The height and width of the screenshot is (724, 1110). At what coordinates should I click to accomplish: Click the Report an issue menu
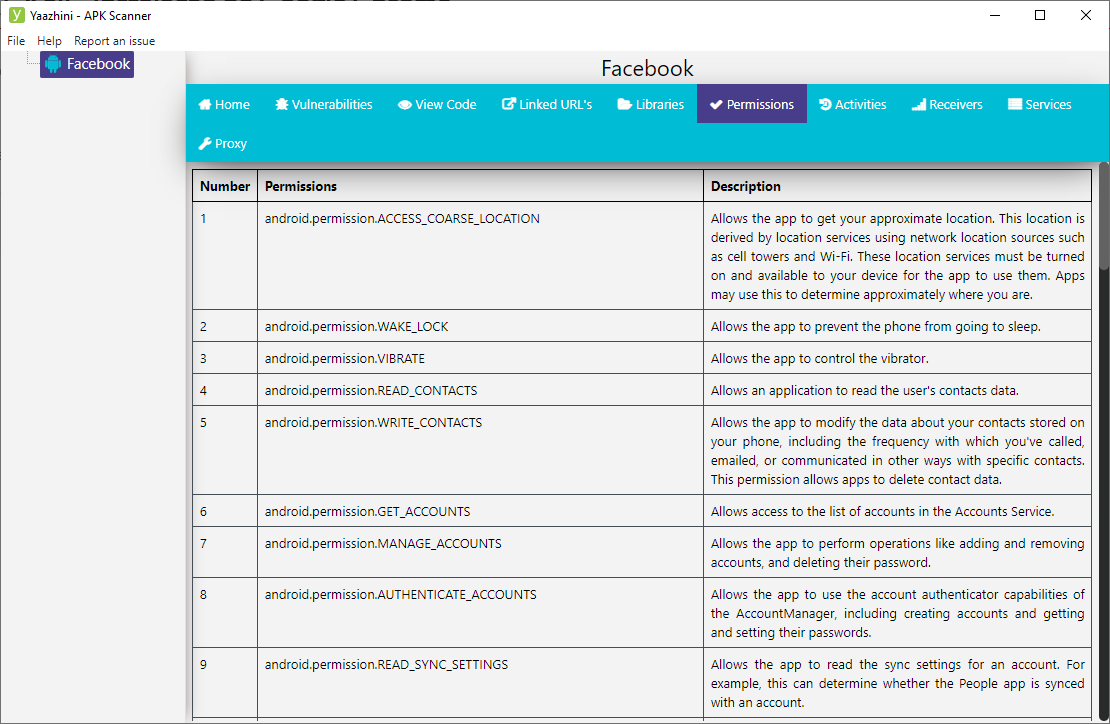pos(115,41)
